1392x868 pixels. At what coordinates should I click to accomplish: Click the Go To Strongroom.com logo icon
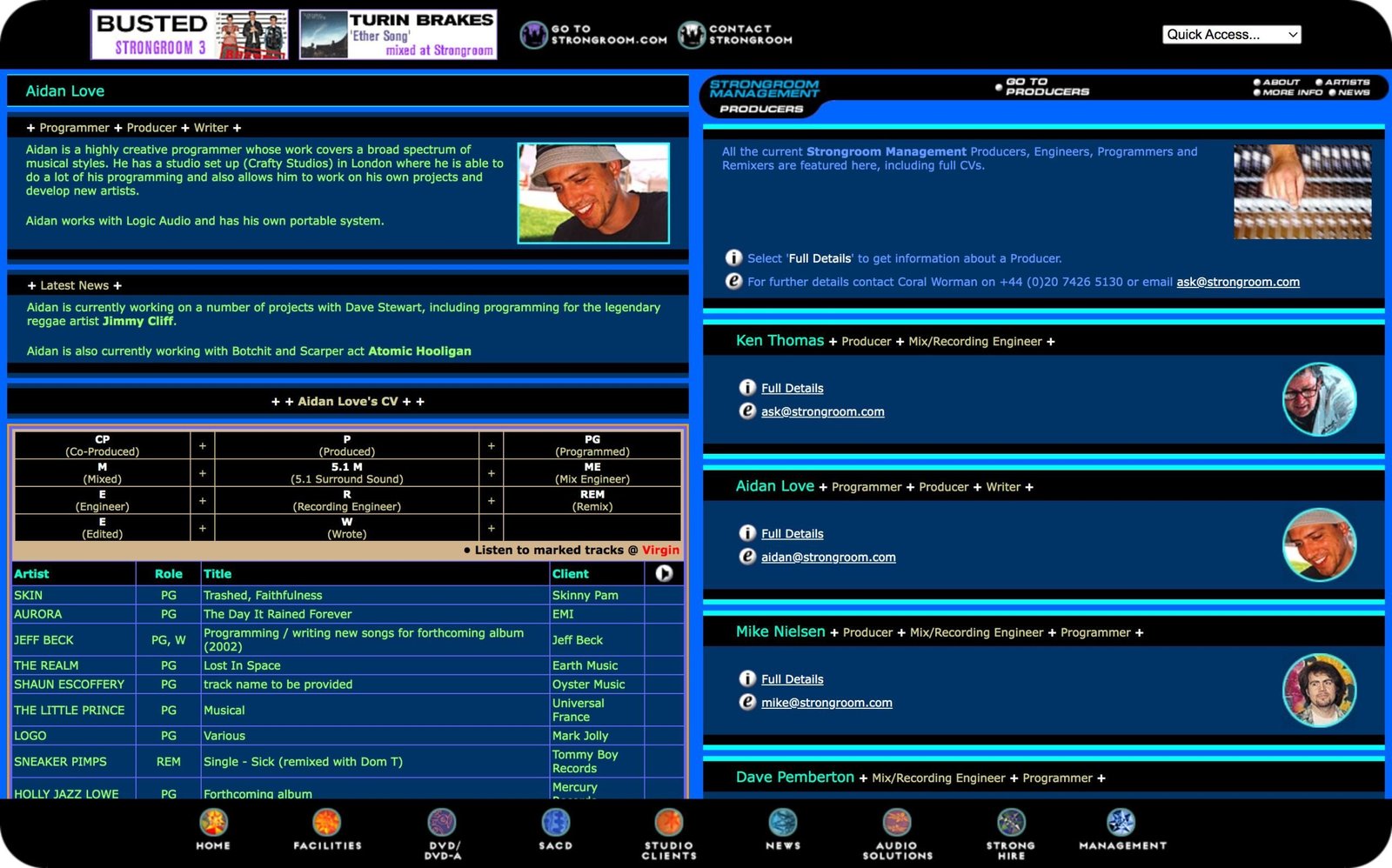[x=533, y=35]
